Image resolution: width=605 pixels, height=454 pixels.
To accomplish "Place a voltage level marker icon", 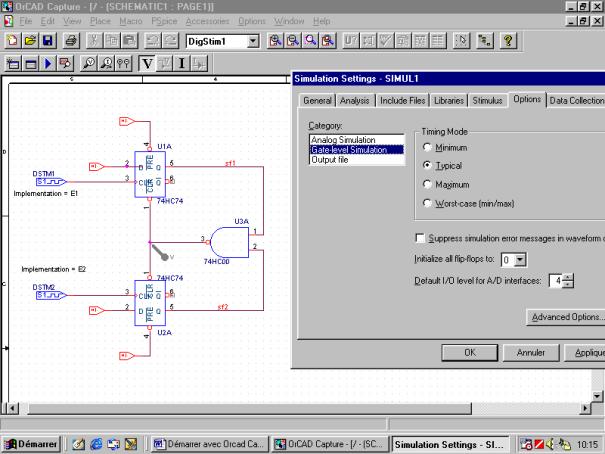I will click(89, 64).
